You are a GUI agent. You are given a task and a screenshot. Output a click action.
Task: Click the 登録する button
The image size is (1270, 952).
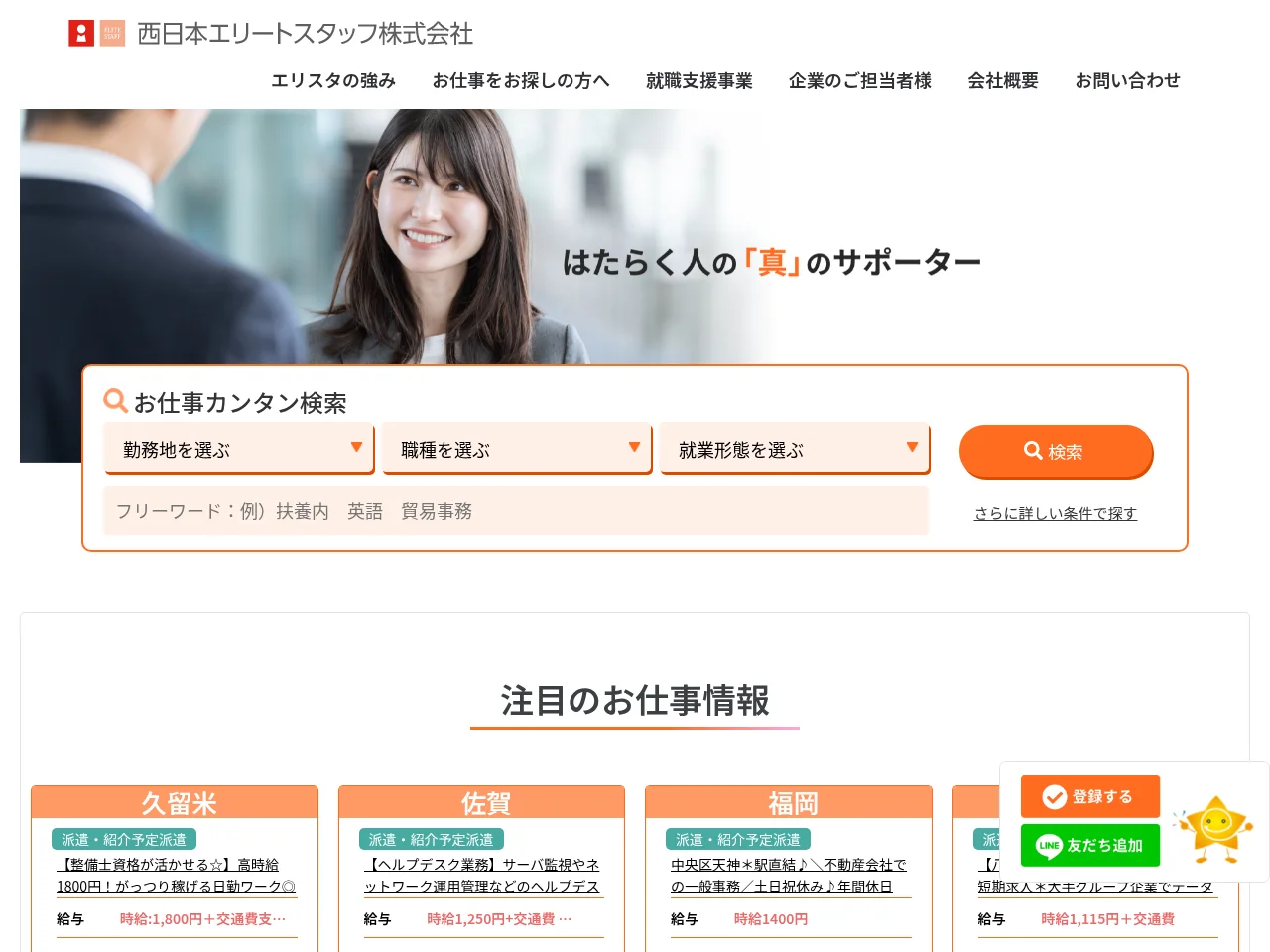(1090, 796)
